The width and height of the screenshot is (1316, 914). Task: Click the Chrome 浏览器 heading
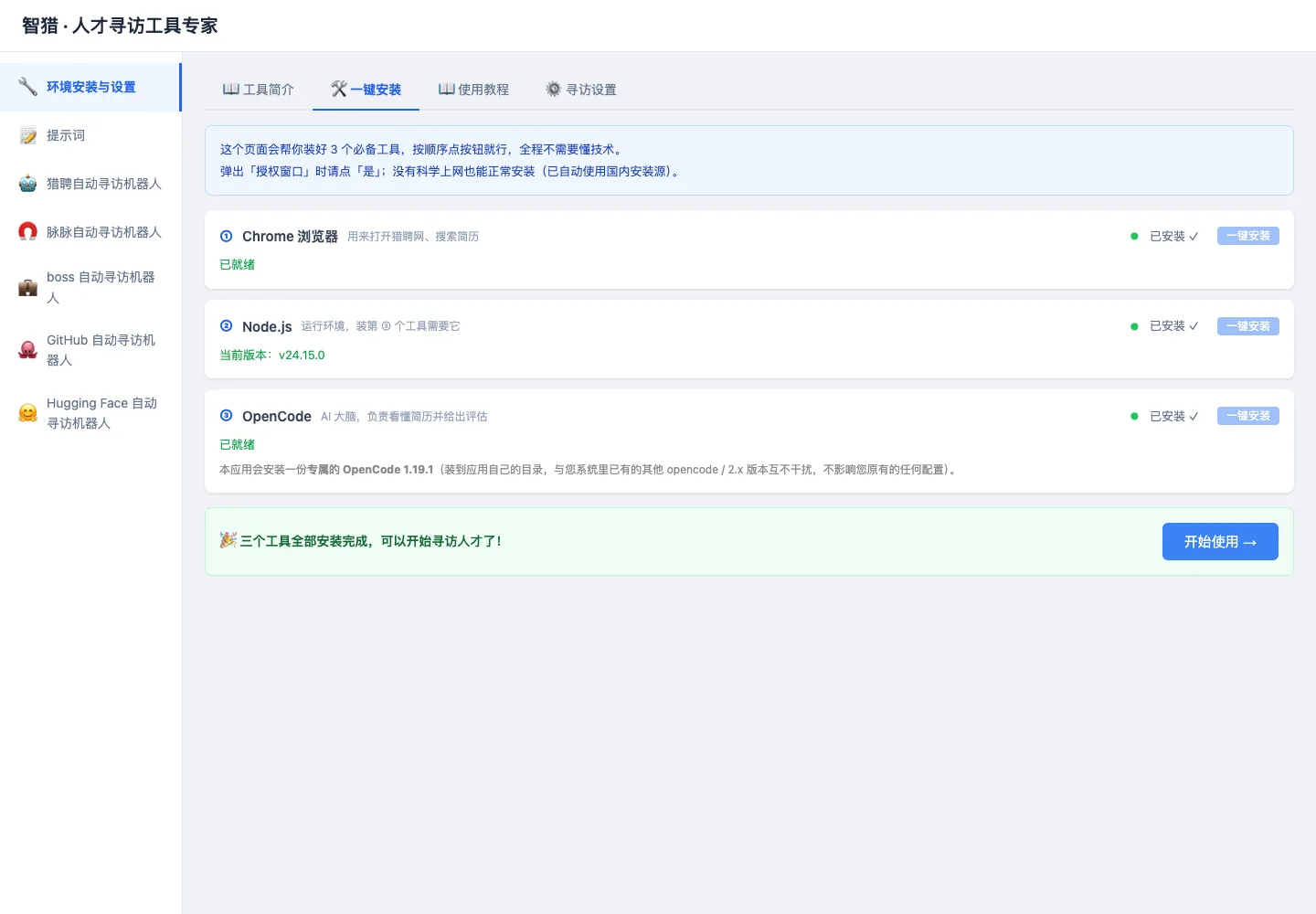tap(290, 237)
